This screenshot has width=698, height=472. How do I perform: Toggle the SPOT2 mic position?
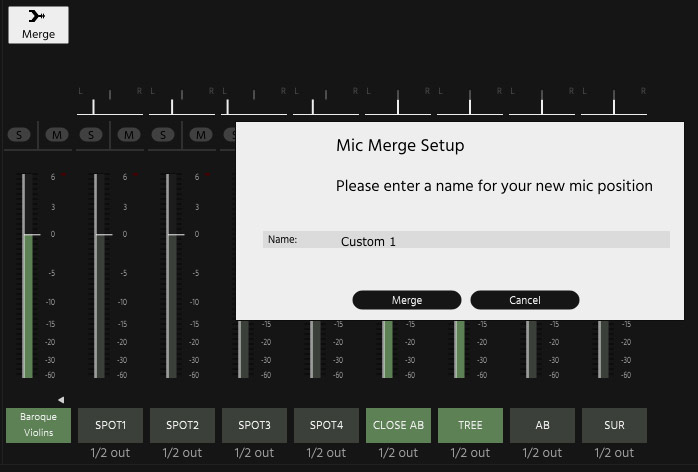tap(183, 425)
